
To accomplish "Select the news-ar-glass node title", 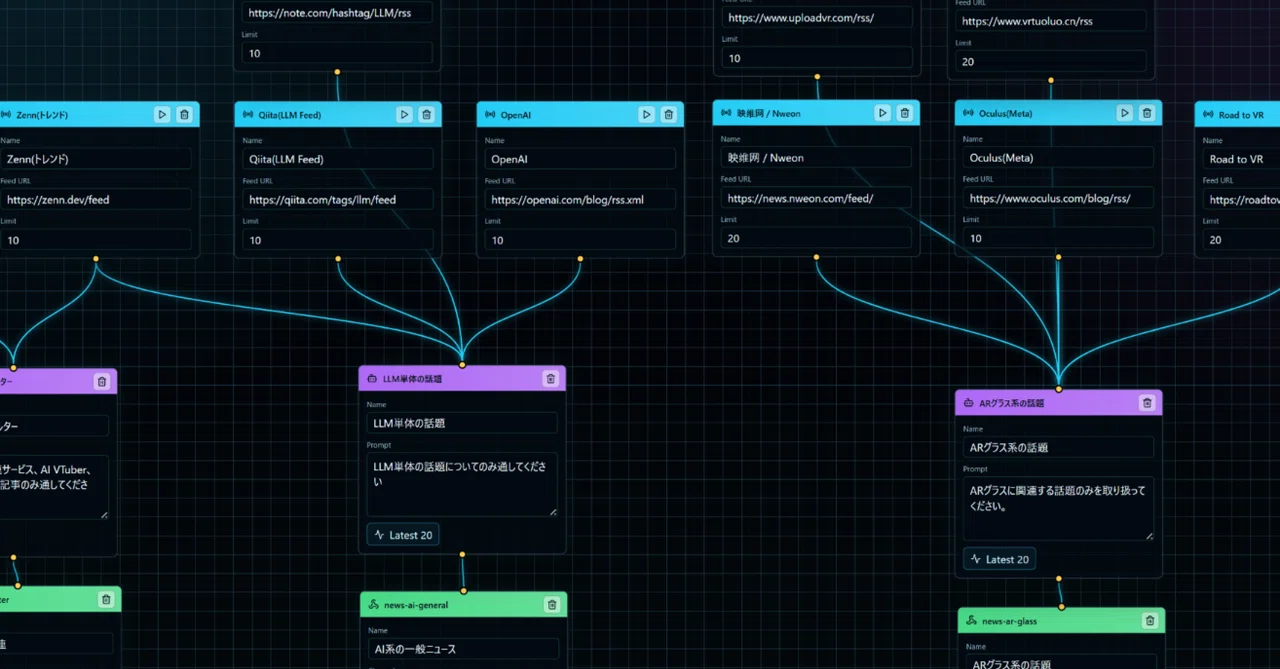I will pos(1009,621).
